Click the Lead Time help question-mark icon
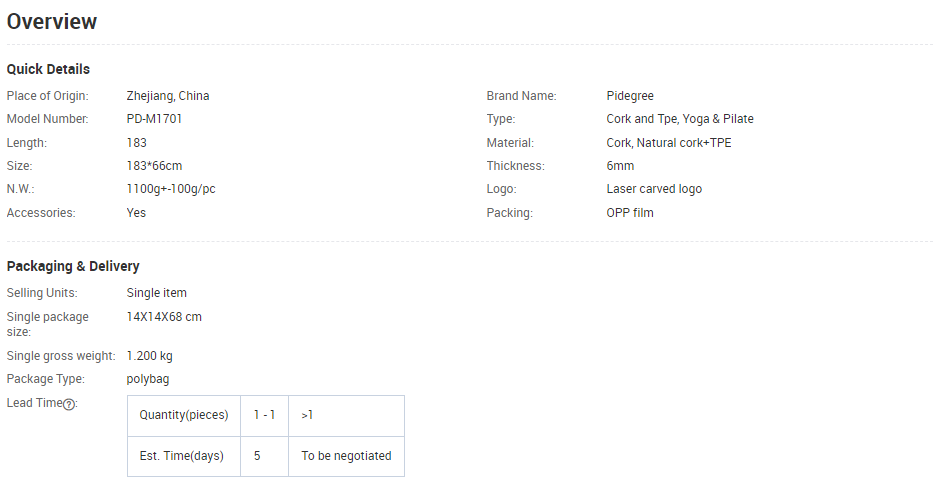This screenshot has height=497, width=940. pos(69,404)
